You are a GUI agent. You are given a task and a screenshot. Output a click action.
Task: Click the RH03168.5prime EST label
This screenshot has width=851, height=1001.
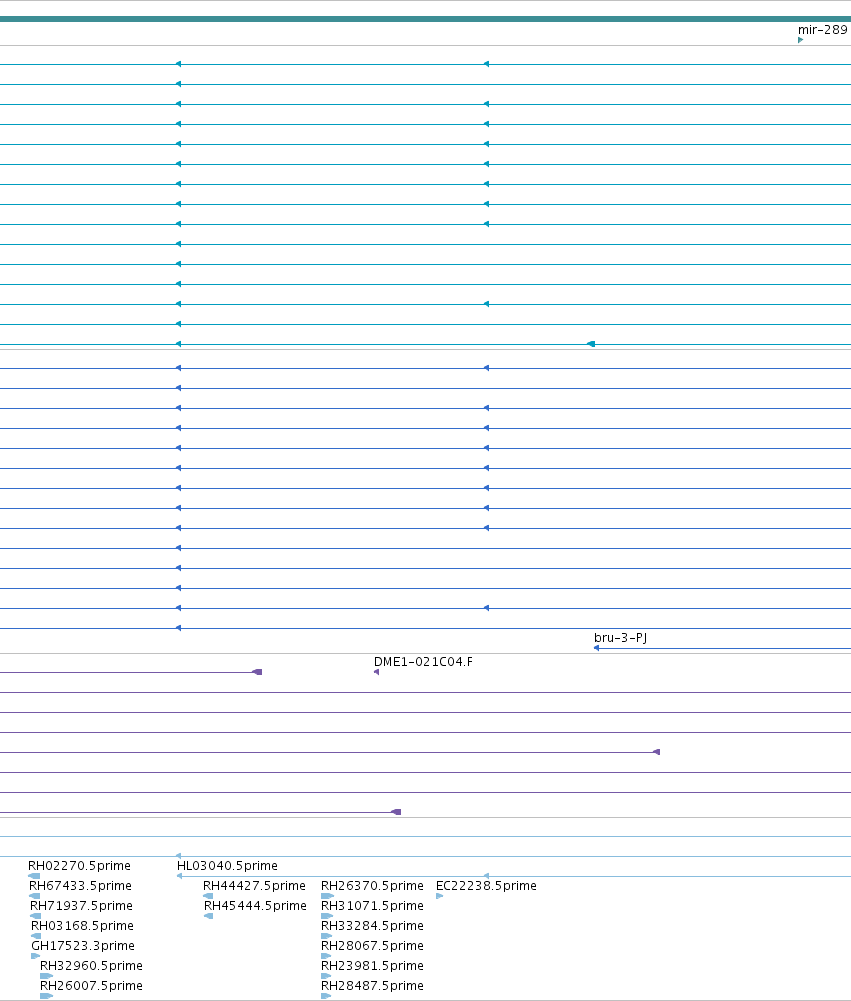tap(82, 926)
